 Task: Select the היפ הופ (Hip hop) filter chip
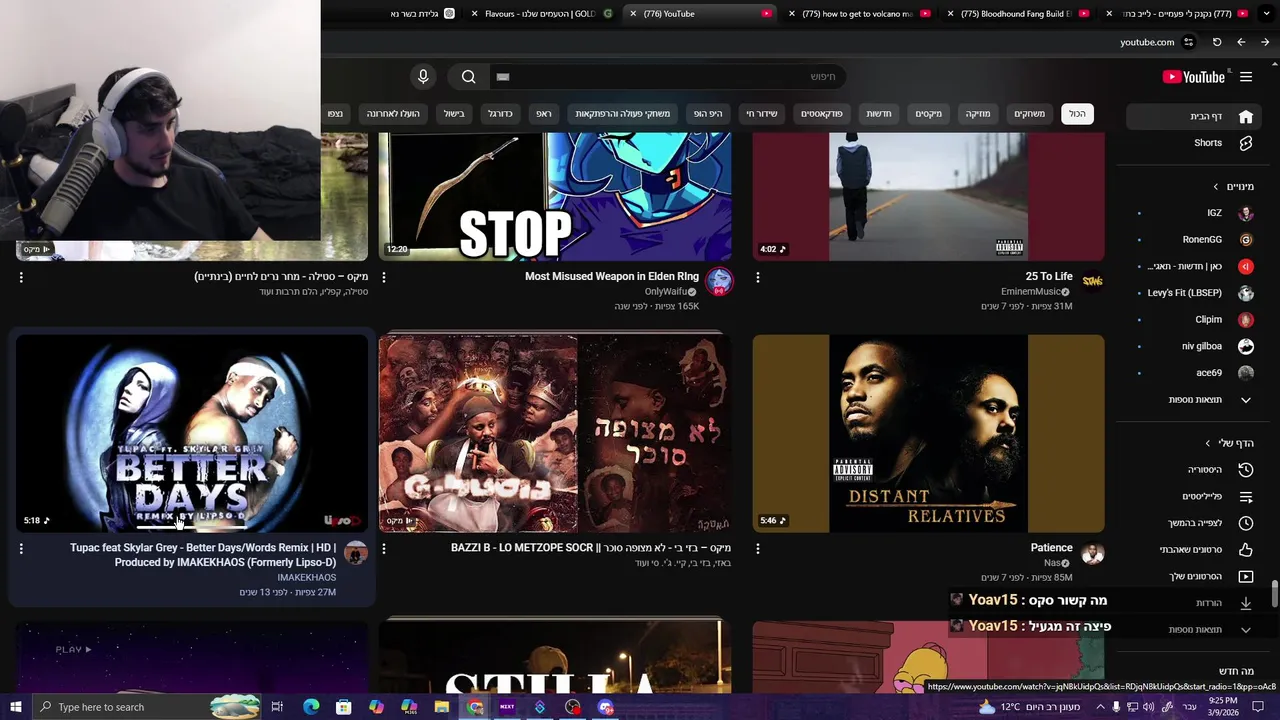point(708,114)
